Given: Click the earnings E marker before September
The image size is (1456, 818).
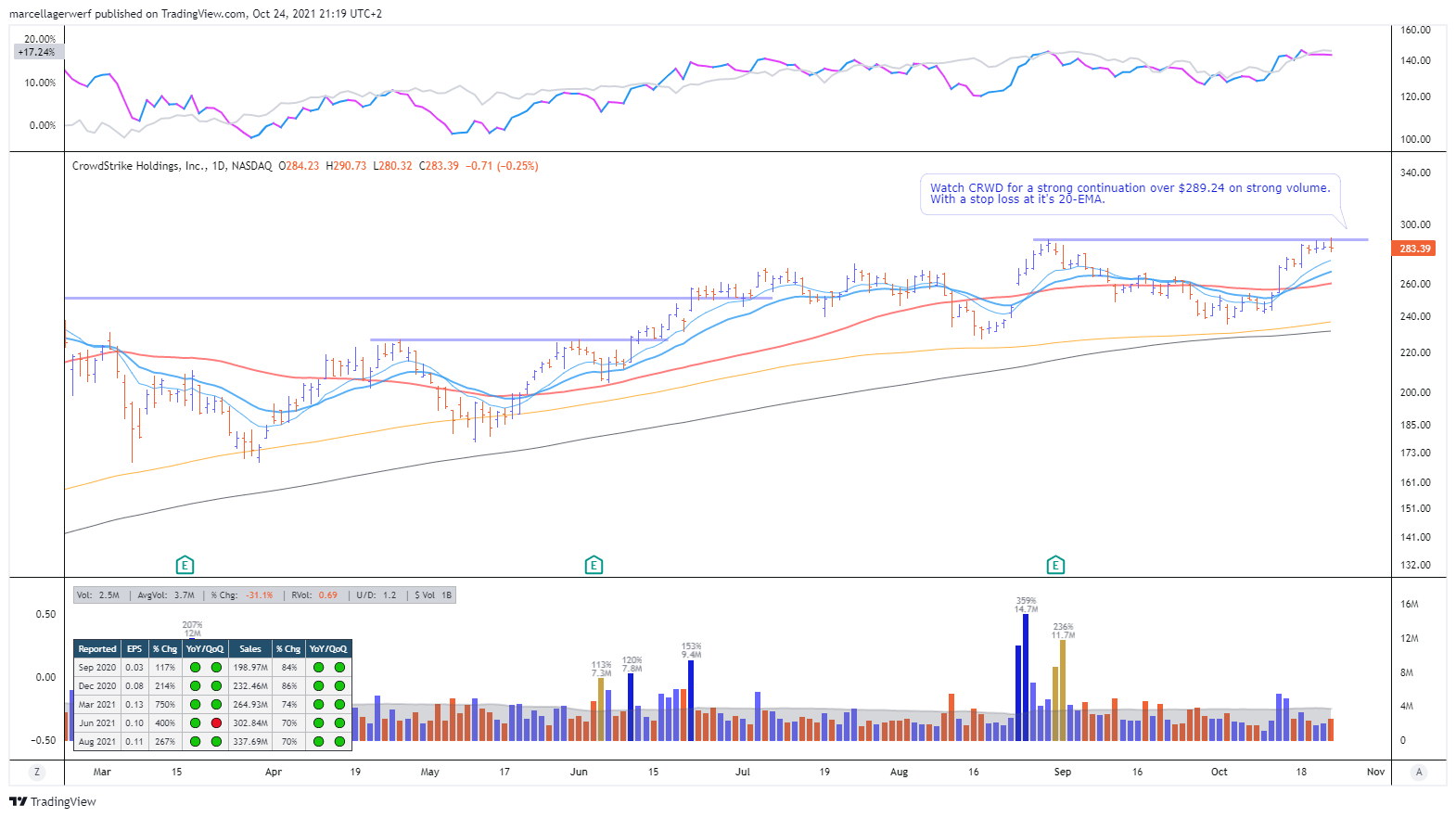Looking at the screenshot, I should coord(1055,565).
